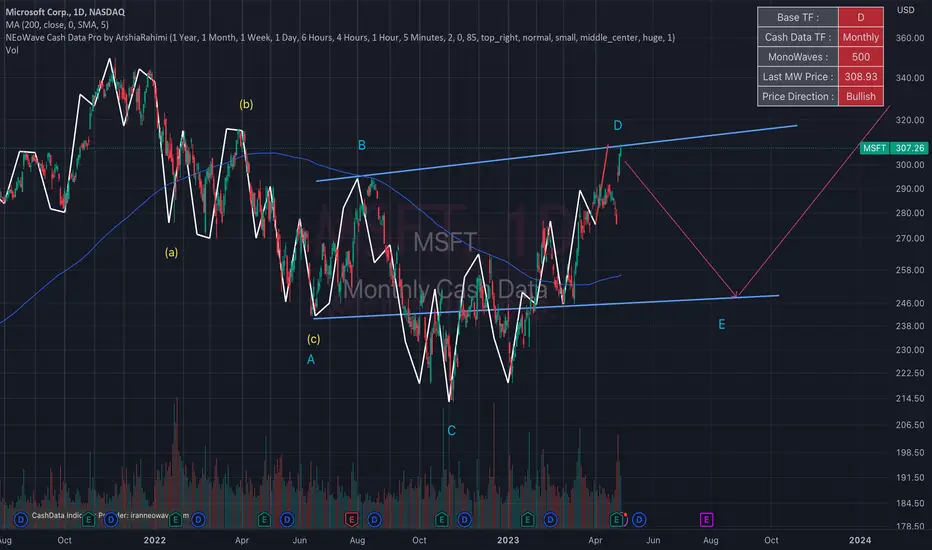Click 178.50 on the price axis
Image resolution: width=932 pixels, height=550 pixels.
pos(909,526)
